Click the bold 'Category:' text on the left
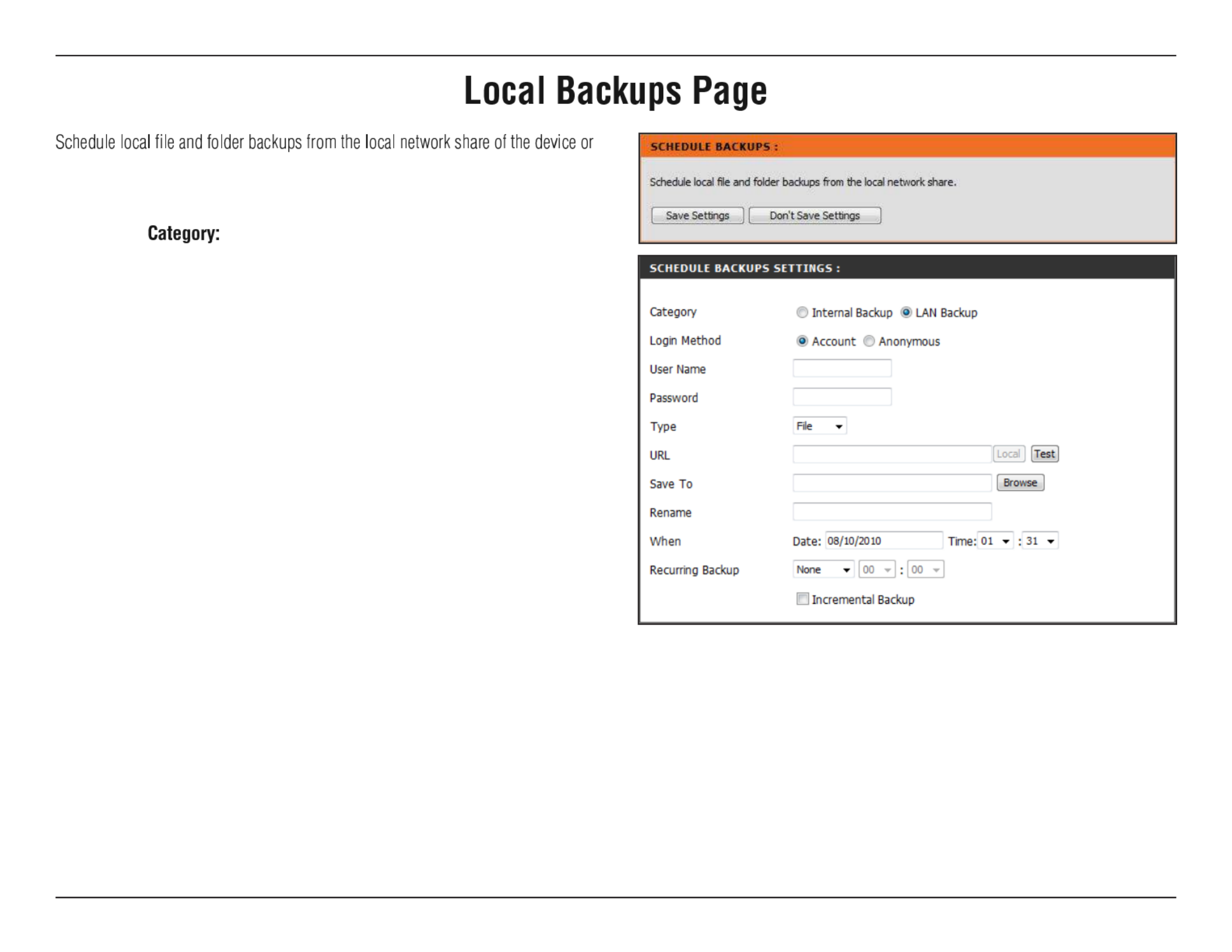The image size is (1232, 952). click(184, 233)
